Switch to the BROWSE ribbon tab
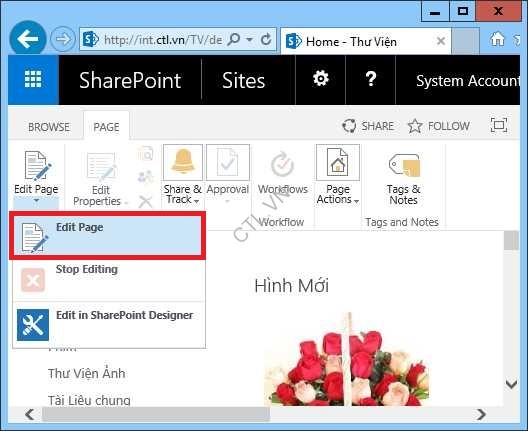528x431 pixels. point(49,127)
